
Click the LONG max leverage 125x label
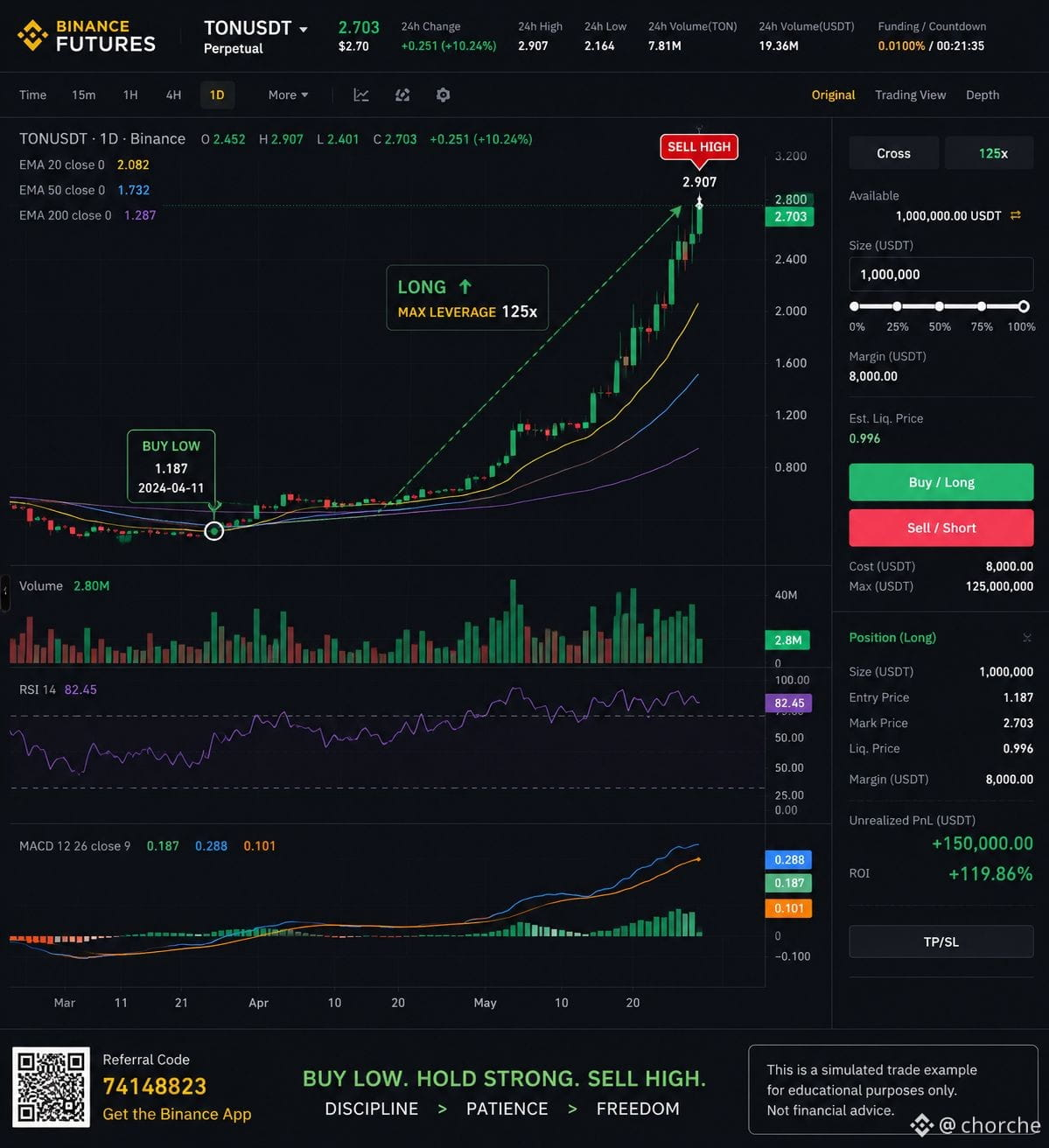click(467, 297)
